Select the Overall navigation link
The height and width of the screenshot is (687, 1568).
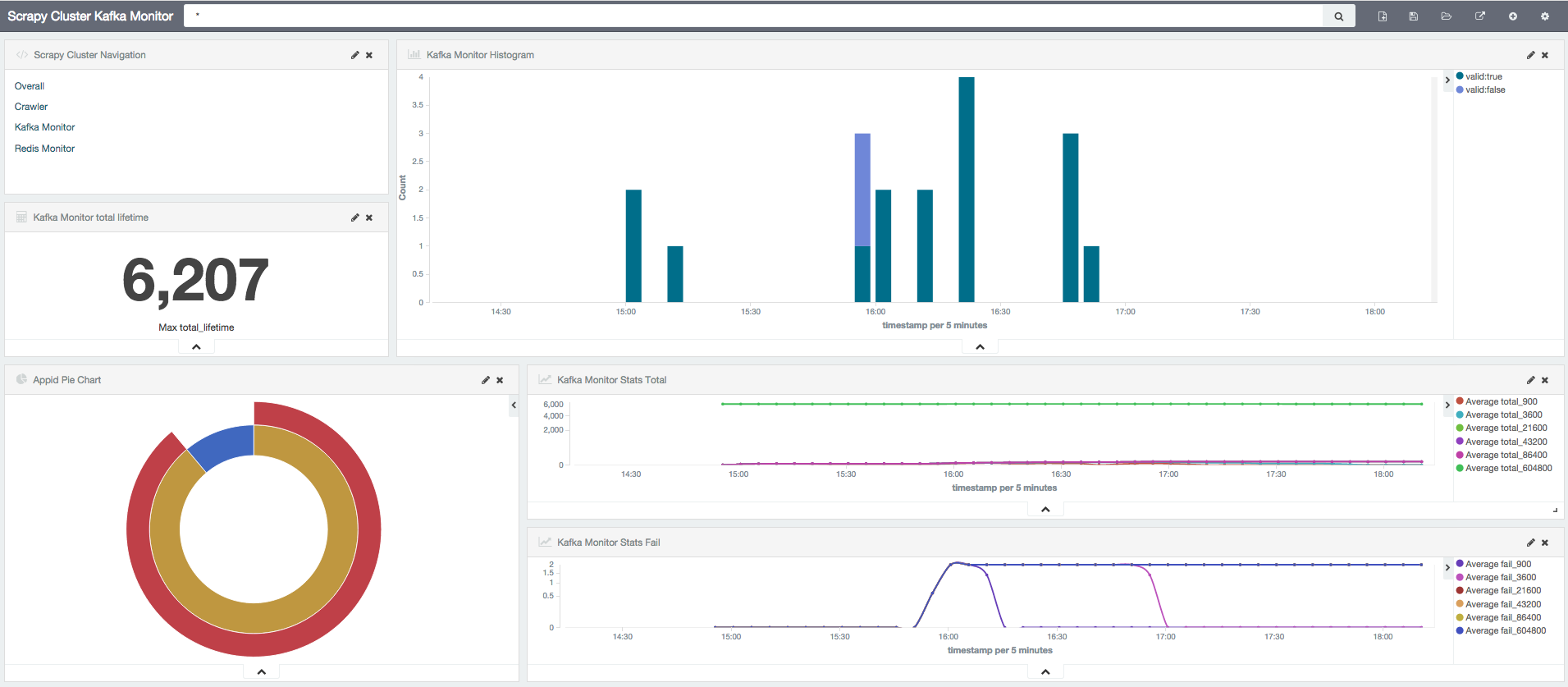tap(30, 86)
